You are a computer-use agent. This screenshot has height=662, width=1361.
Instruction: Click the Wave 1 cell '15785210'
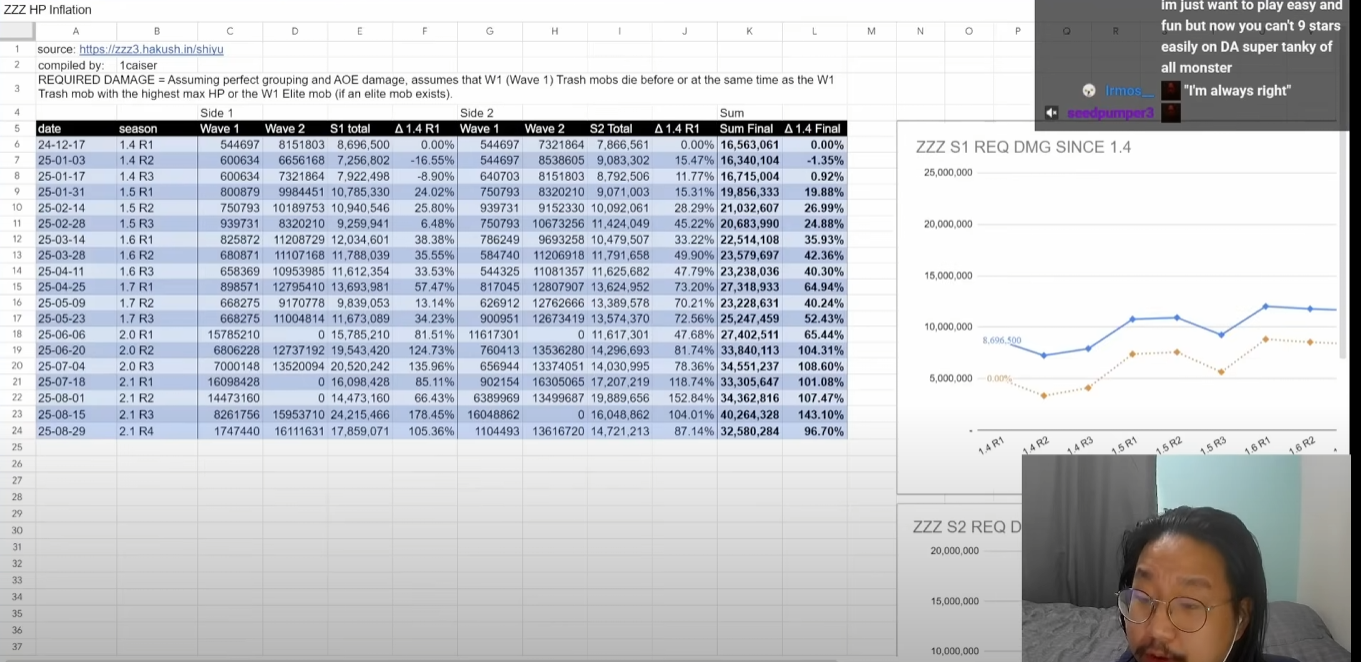click(x=230, y=335)
